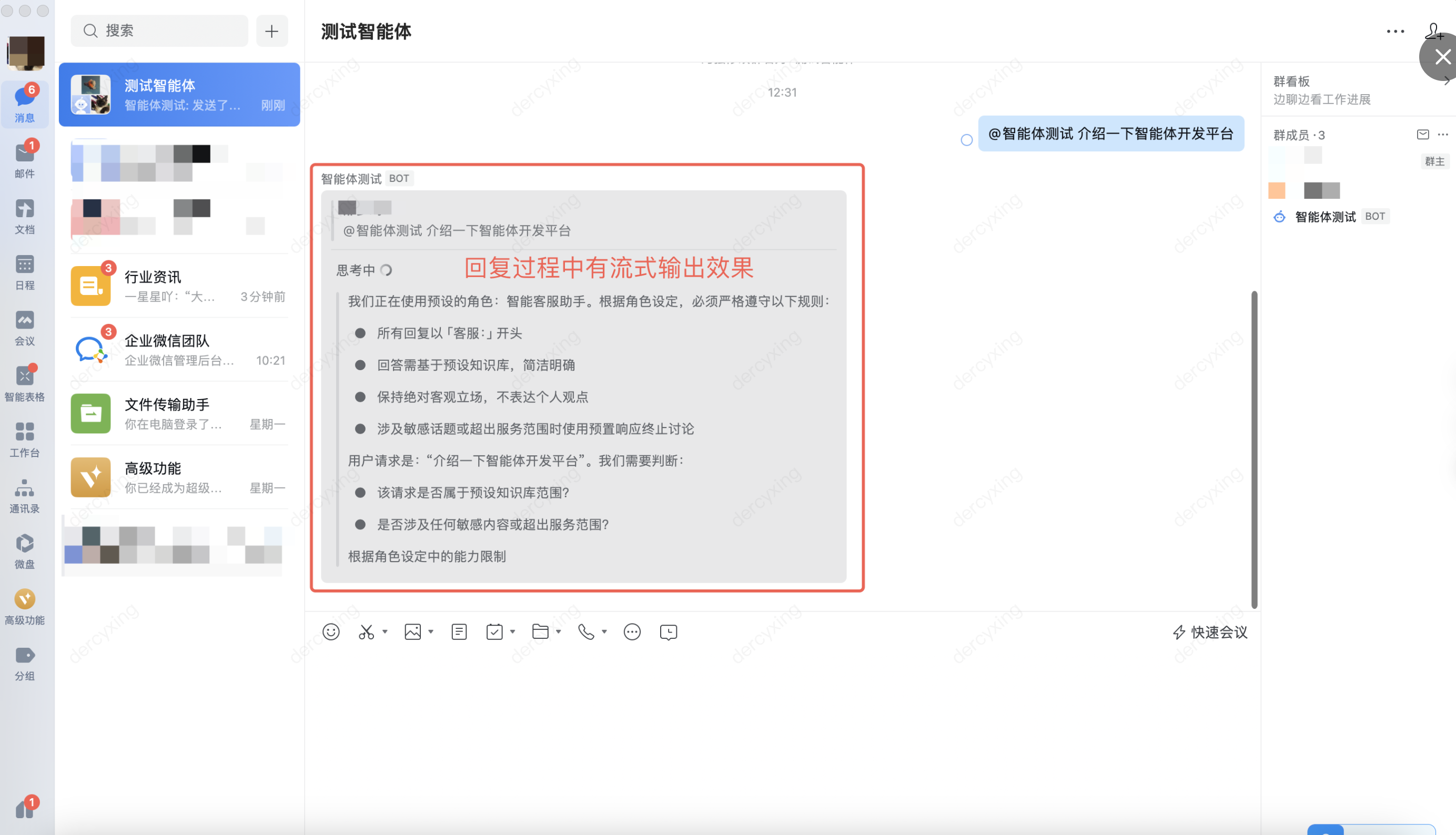Click the scissors screenshot tool icon

click(x=366, y=632)
